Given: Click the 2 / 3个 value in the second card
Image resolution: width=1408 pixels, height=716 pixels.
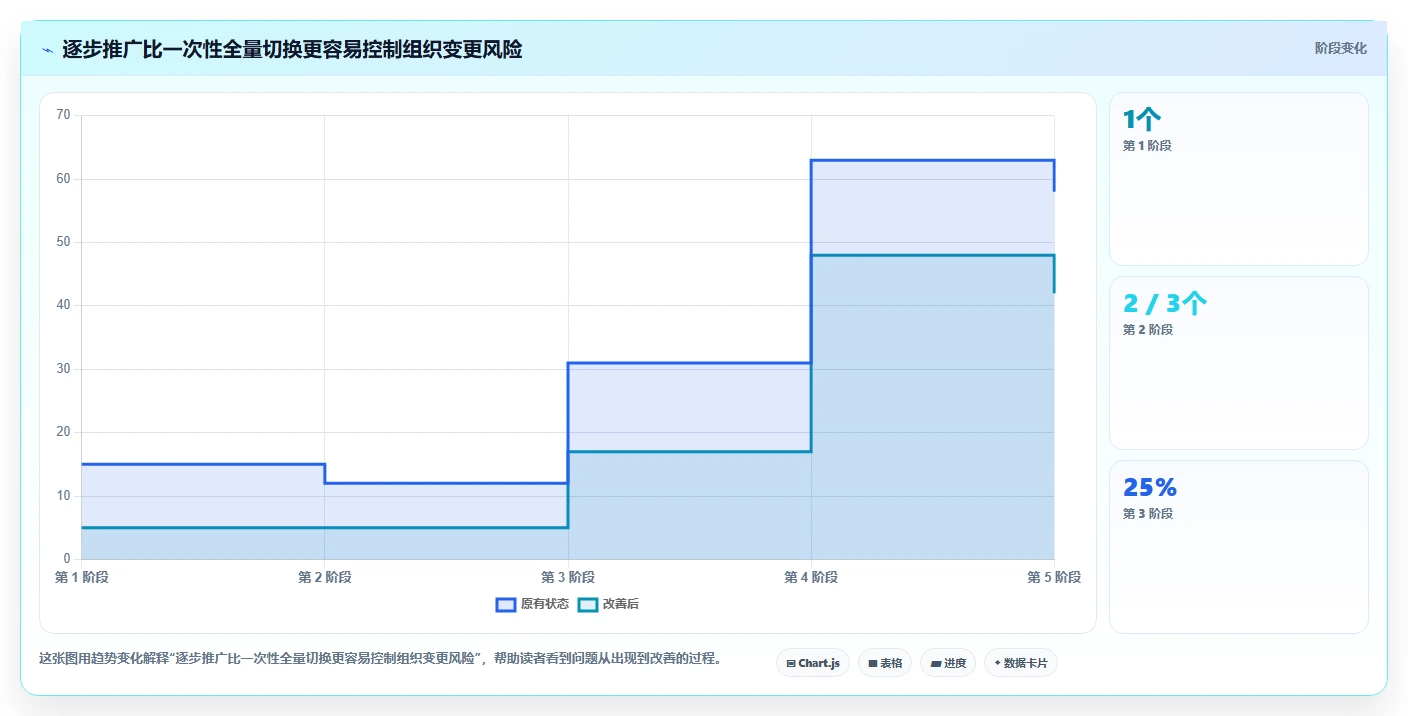Looking at the screenshot, I should [1165, 303].
